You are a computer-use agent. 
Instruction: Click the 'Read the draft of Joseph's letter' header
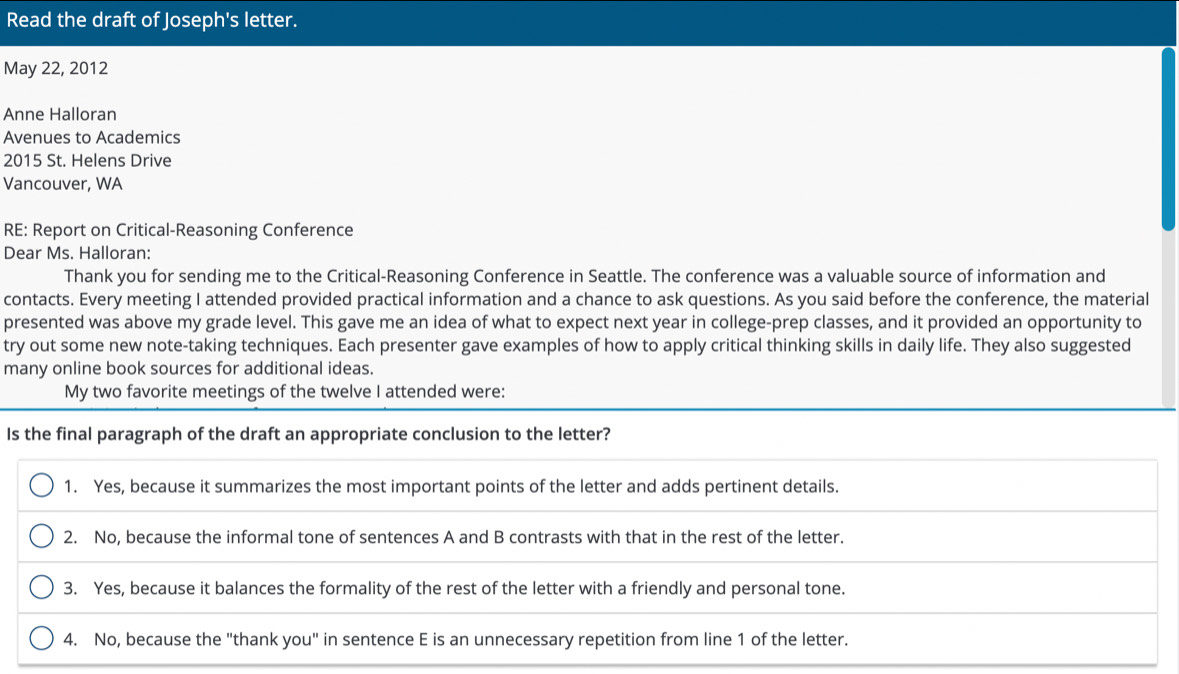[151, 21]
